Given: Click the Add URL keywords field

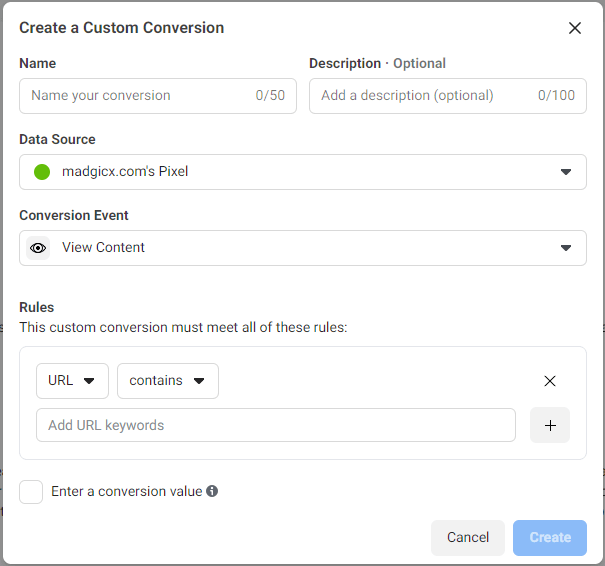Looking at the screenshot, I should 276,425.
